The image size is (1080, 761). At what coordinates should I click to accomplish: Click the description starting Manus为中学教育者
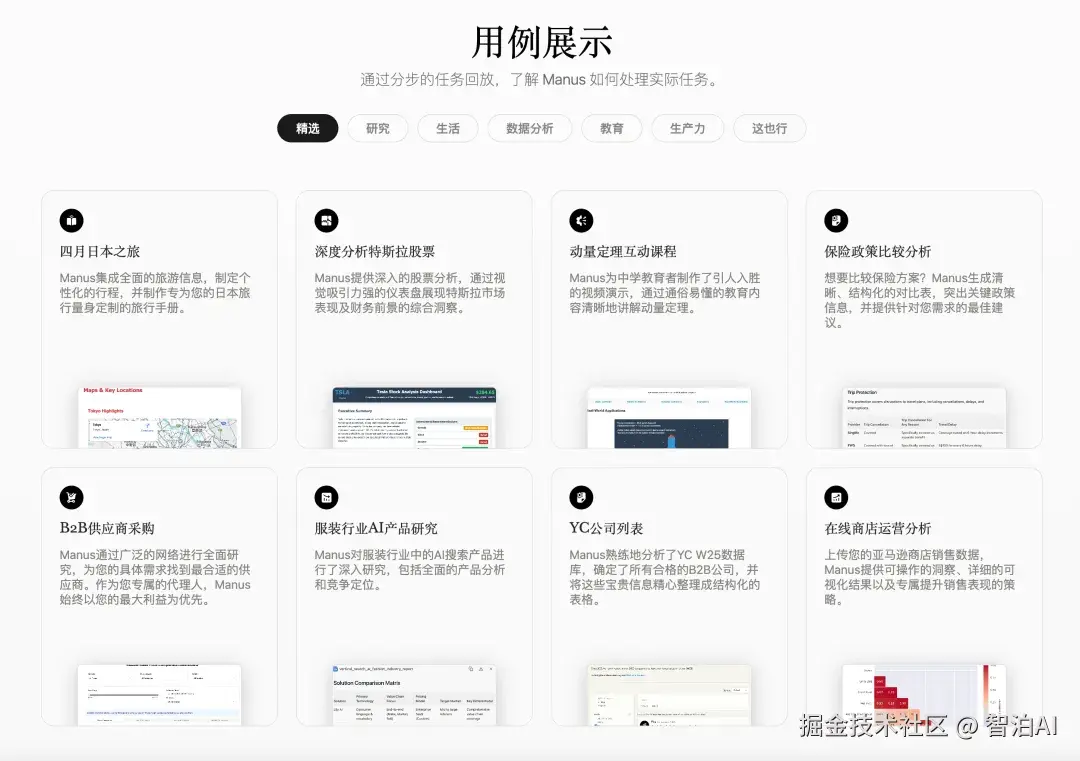(665, 293)
